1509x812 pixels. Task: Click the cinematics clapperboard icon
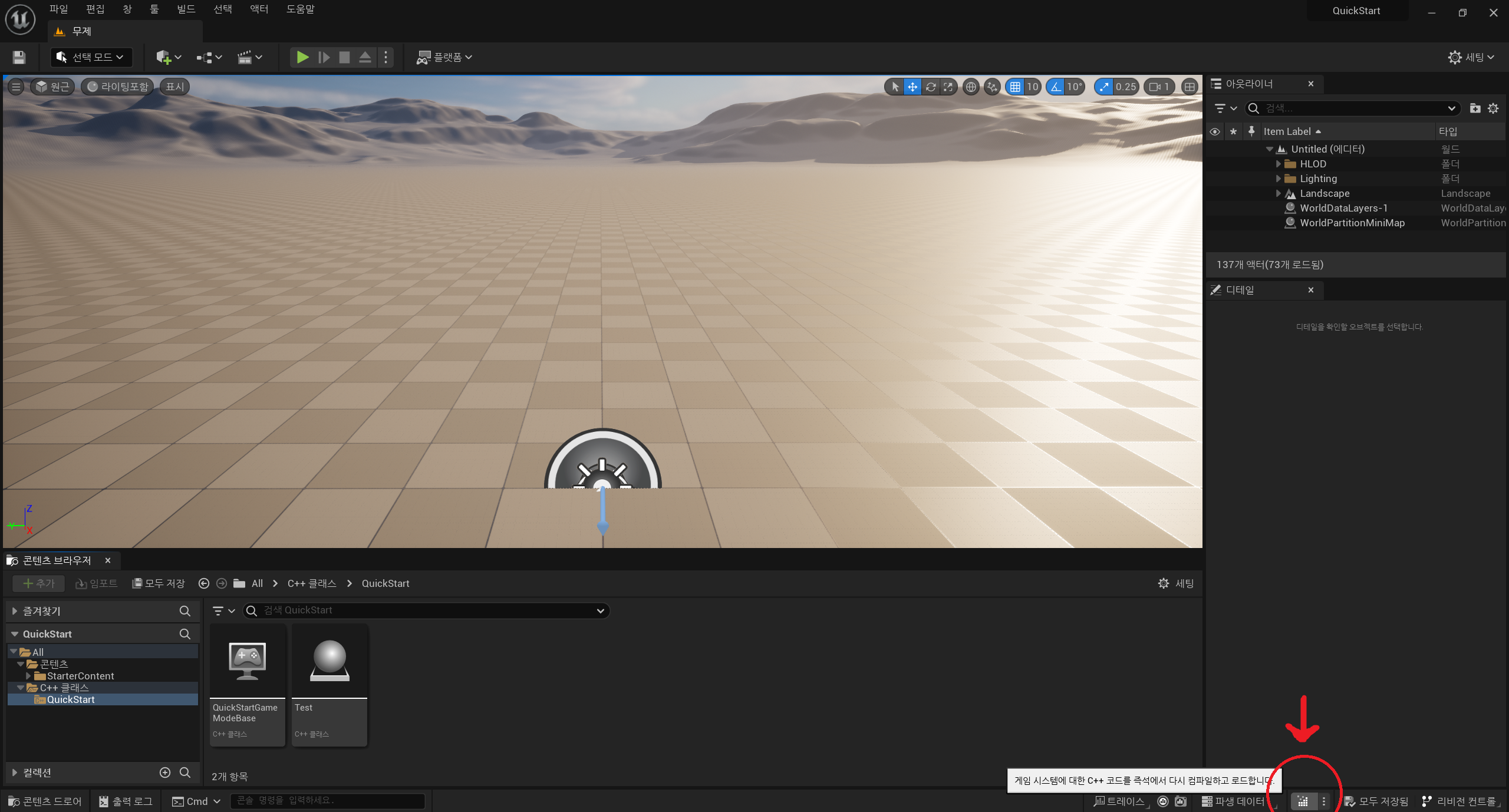pyautogui.click(x=245, y=57)
